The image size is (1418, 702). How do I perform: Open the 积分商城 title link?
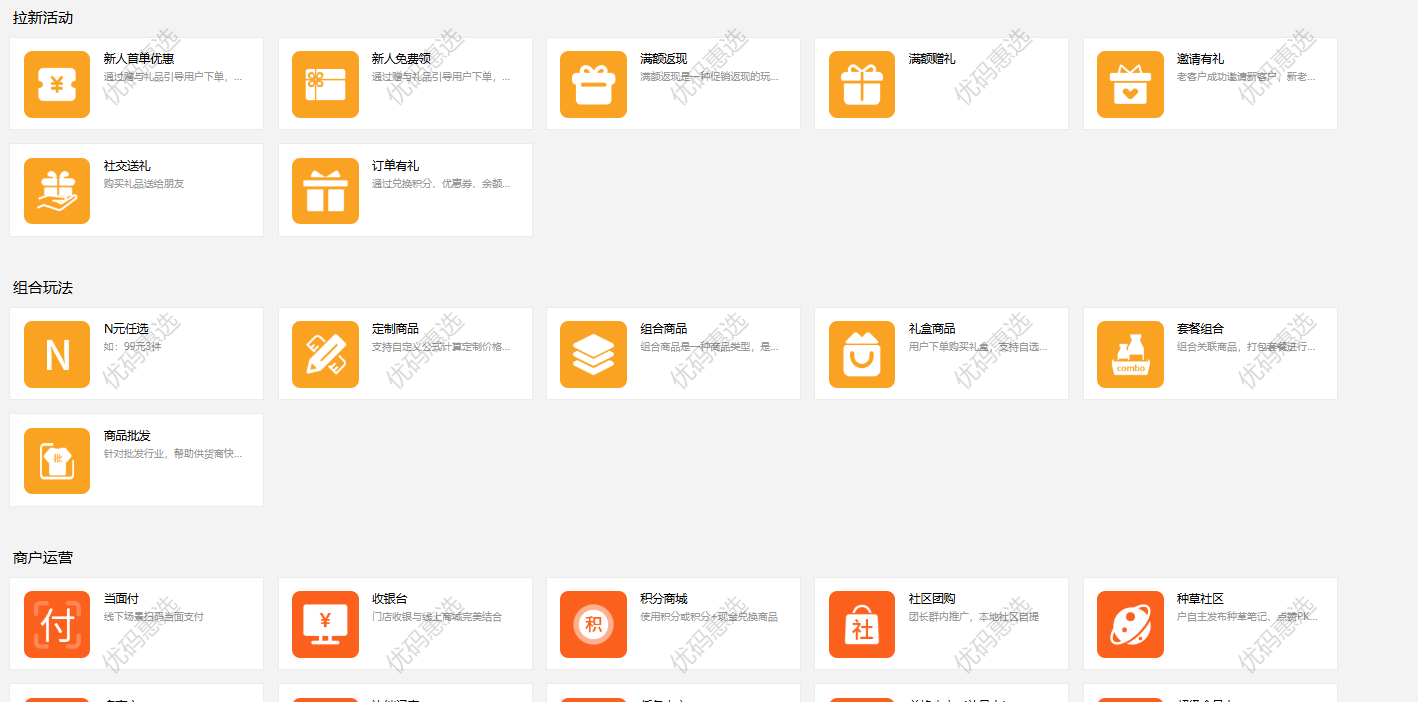tap(664, 599)
